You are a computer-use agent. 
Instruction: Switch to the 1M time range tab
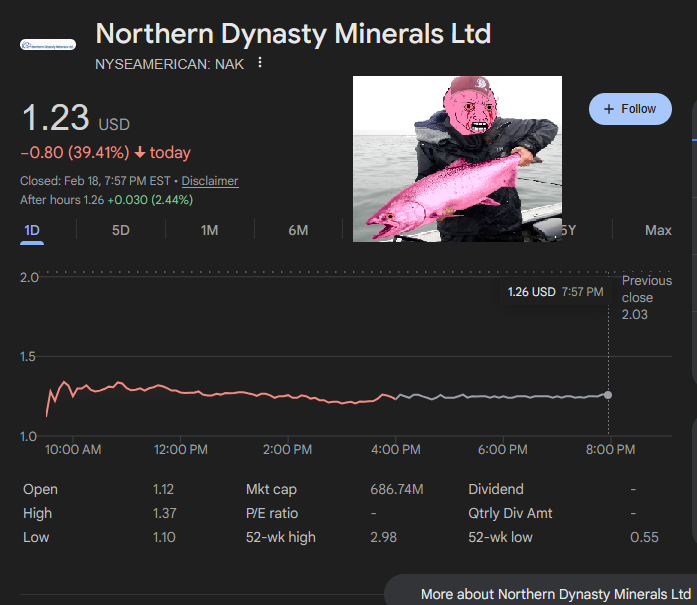[x=209, y=230]
